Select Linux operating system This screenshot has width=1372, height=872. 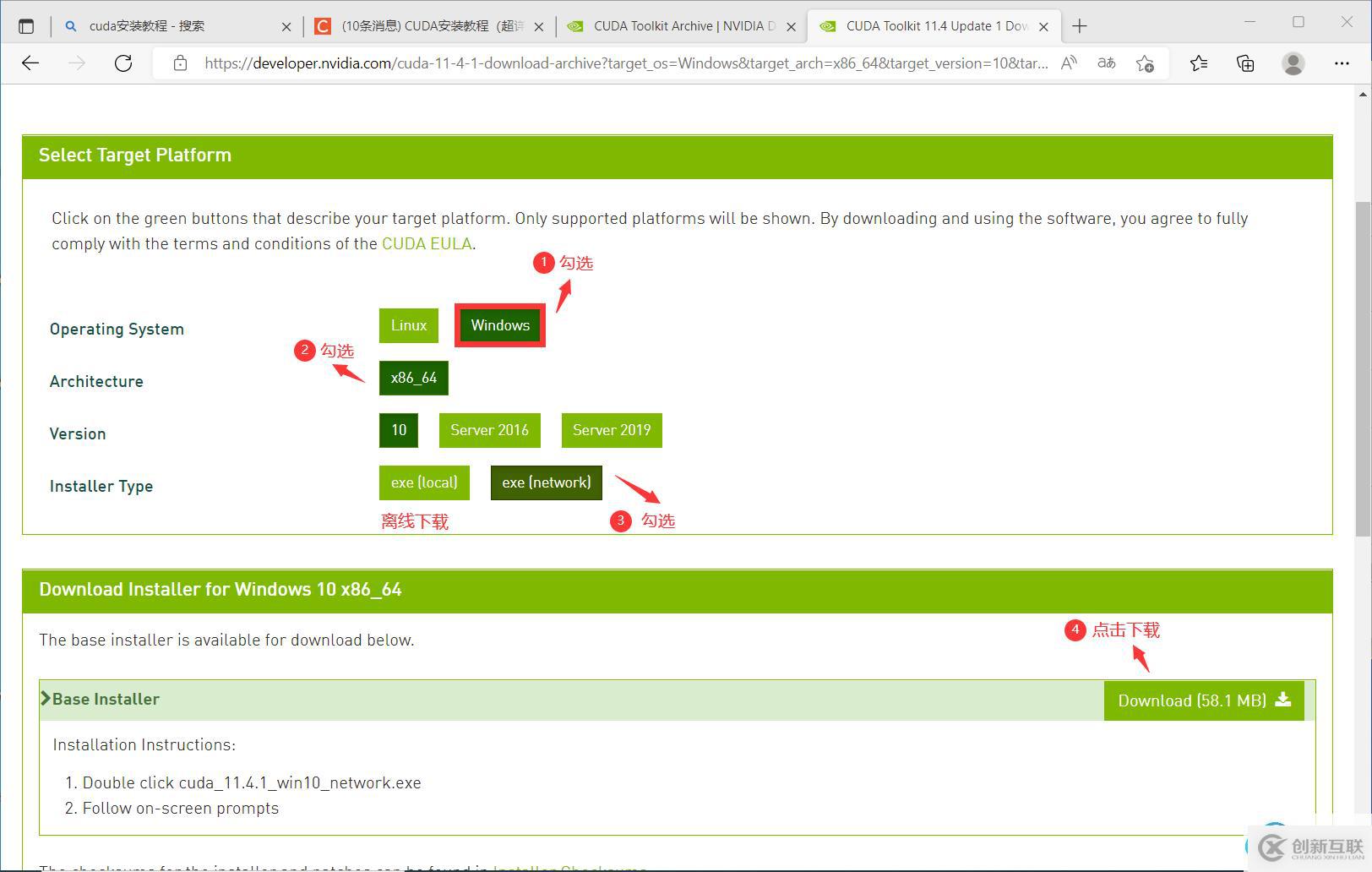(409, 326)
